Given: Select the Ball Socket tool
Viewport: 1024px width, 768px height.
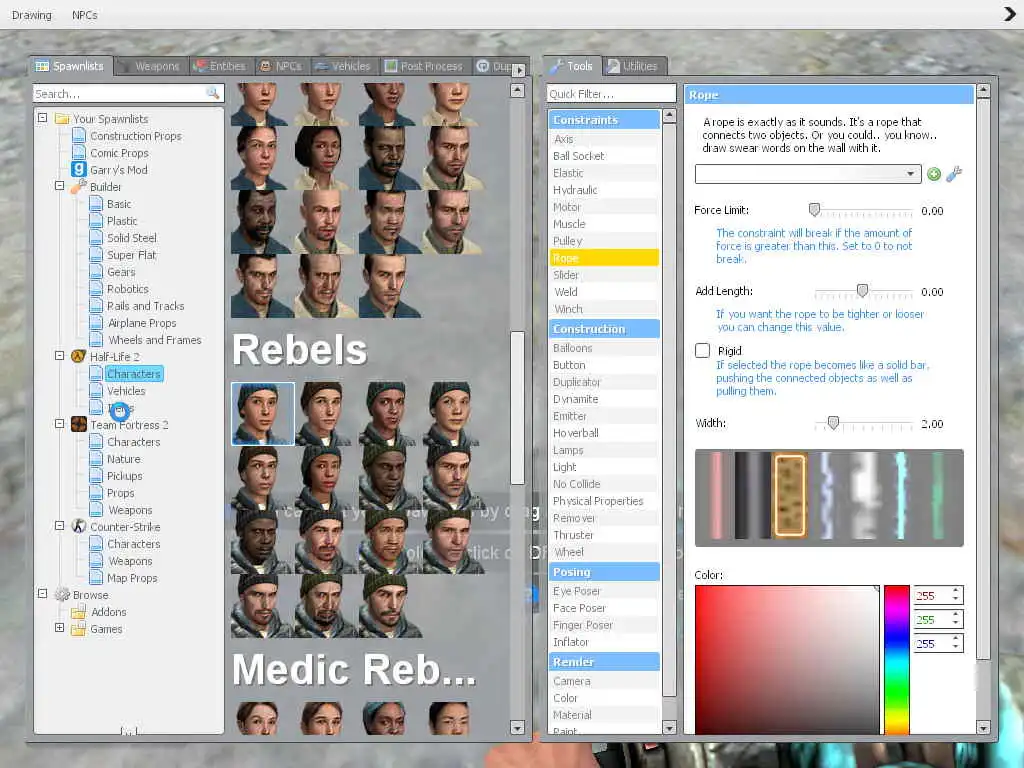Looking at the screenshot, I should pos(603,156).
